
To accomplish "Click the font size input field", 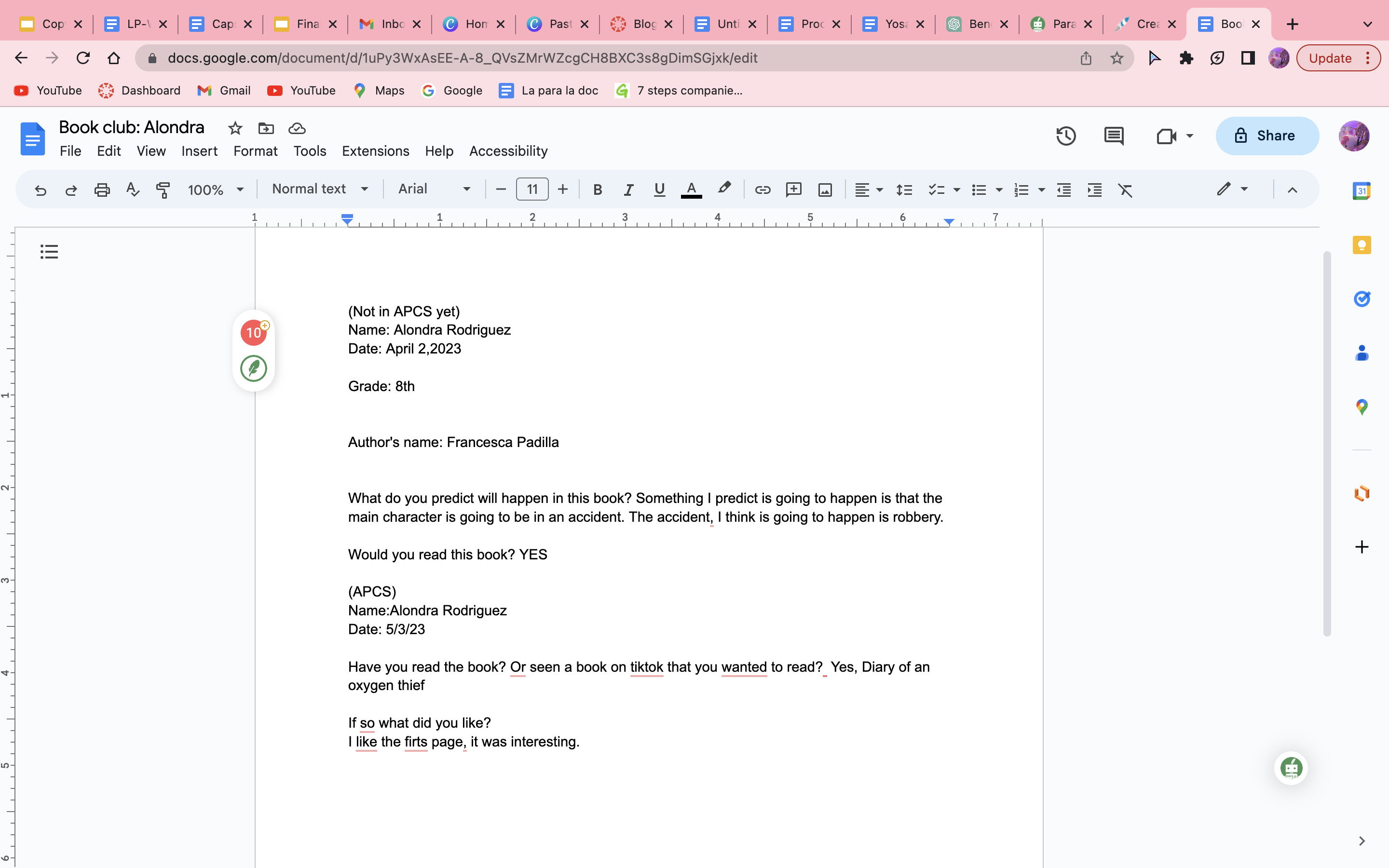I will 532,189.
